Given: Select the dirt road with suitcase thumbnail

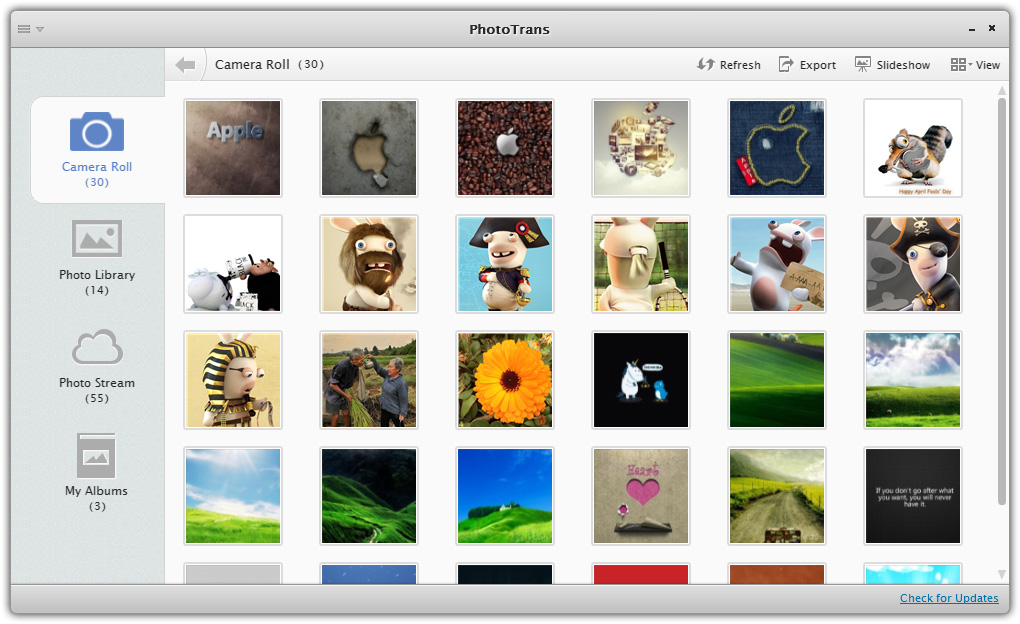Looking at the screenshot, I should click(x=777, y=496).
